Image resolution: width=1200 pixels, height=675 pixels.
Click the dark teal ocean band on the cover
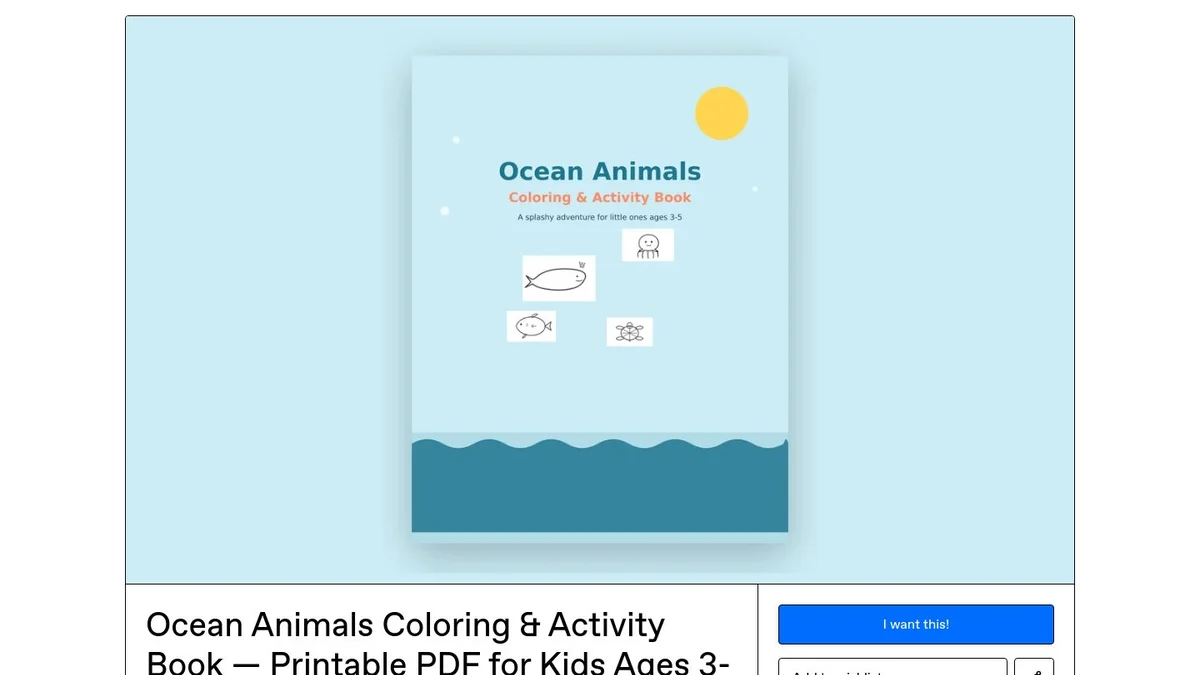click(600, 490)
